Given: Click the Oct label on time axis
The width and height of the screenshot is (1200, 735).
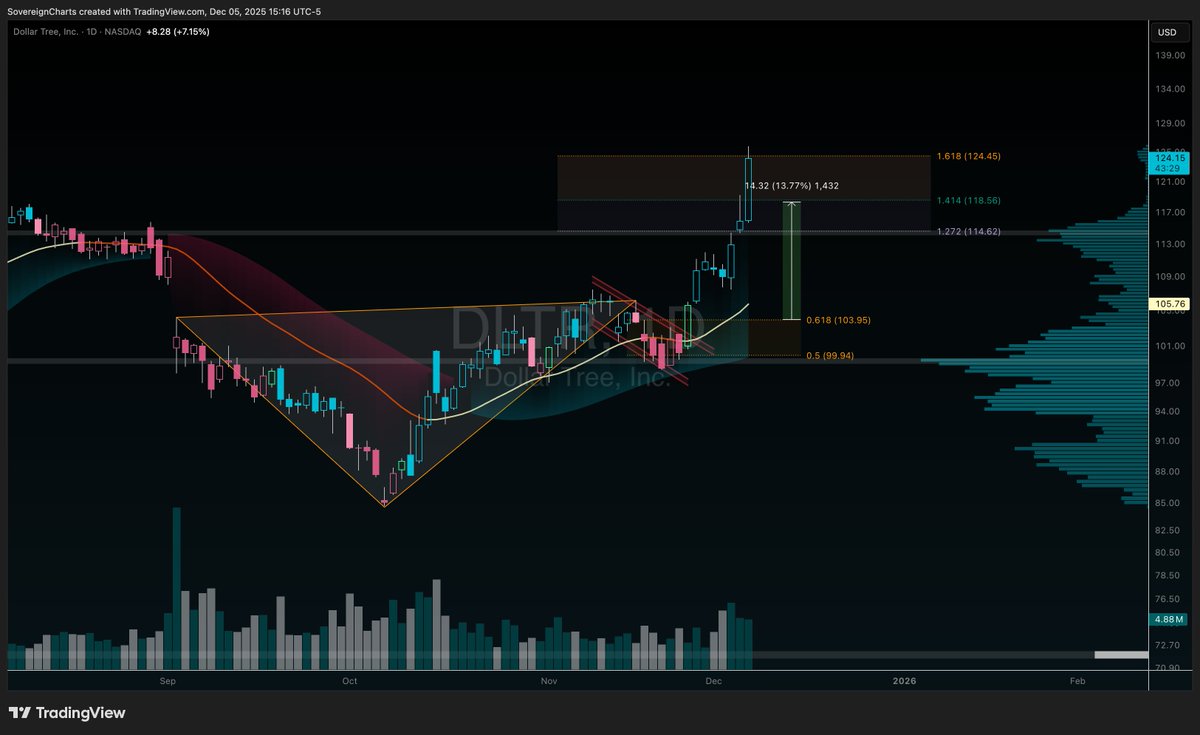Looking at the screenshot, I should click(349, 681).
